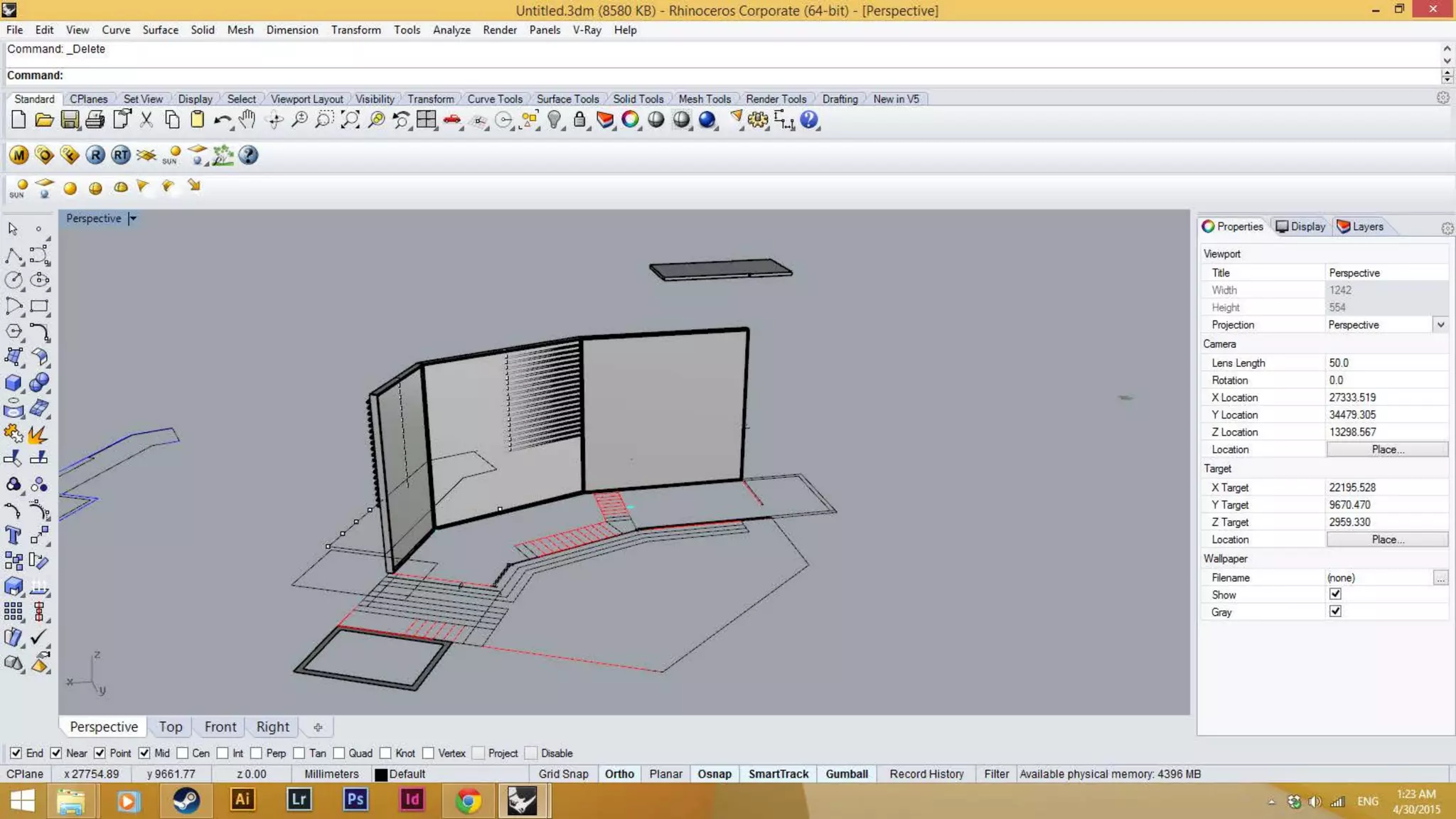Uncheck the wallpaper Gray checkbox
The width and height of the screenshot is (1456, 819).
click(x=1335, y=611)
